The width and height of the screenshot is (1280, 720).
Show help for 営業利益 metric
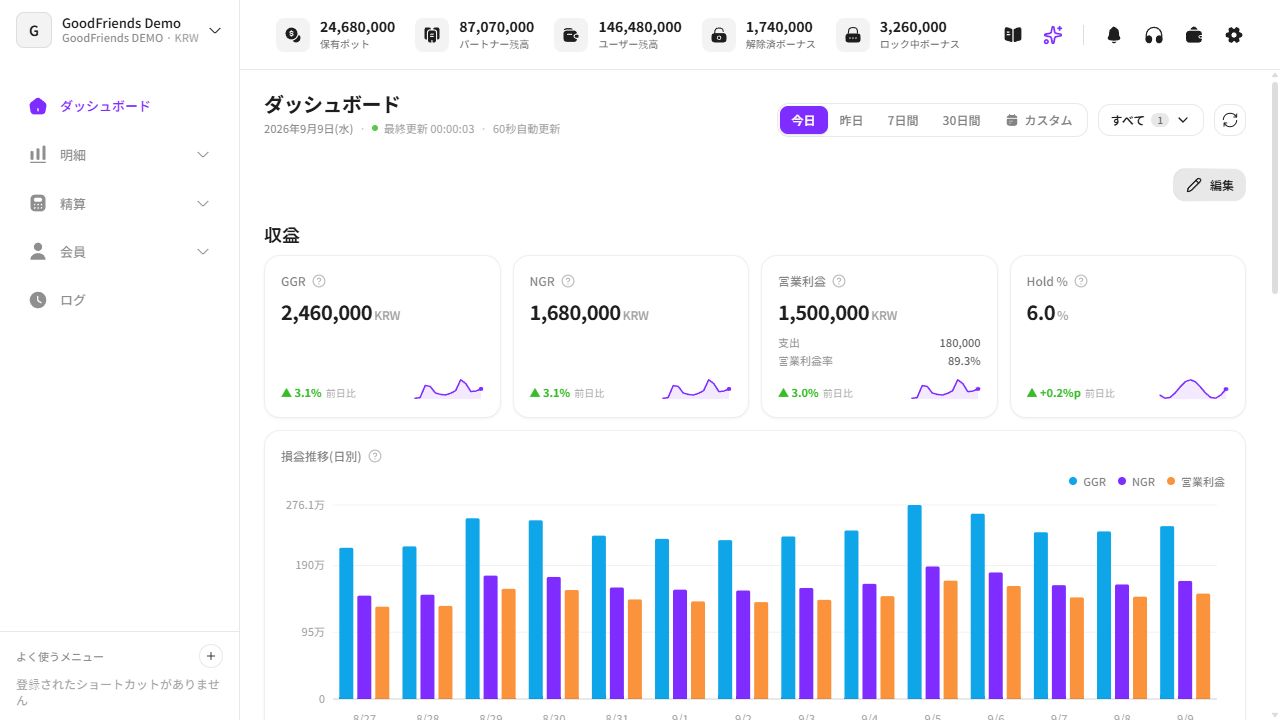839,282
